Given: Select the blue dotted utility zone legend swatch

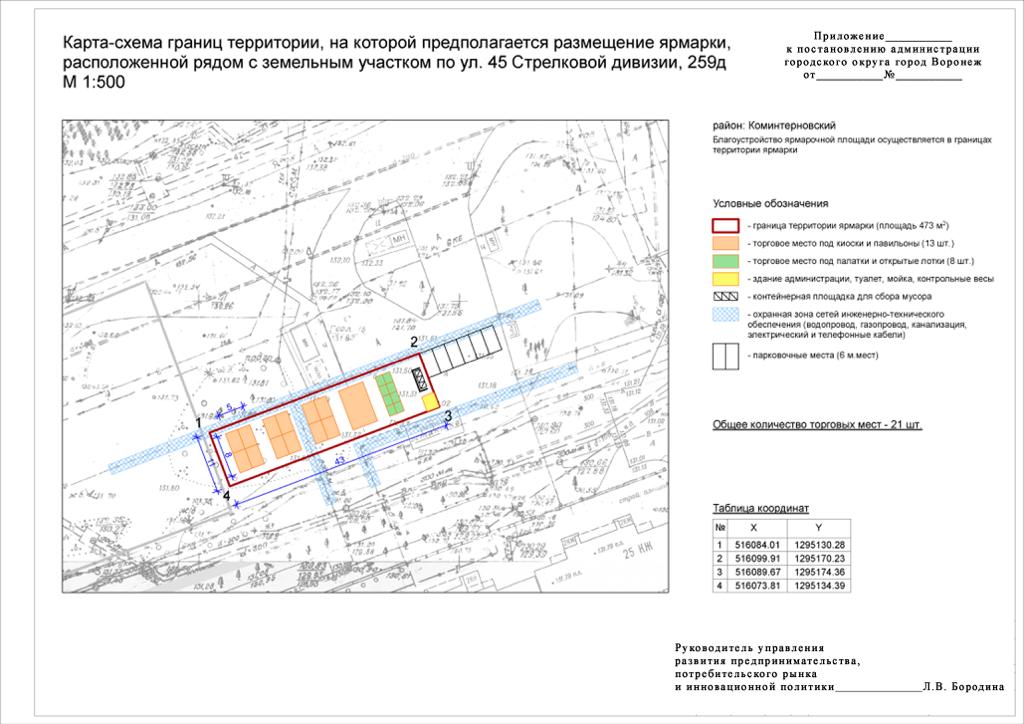Looking at the screenshot, I should click(x=725, y=315).
